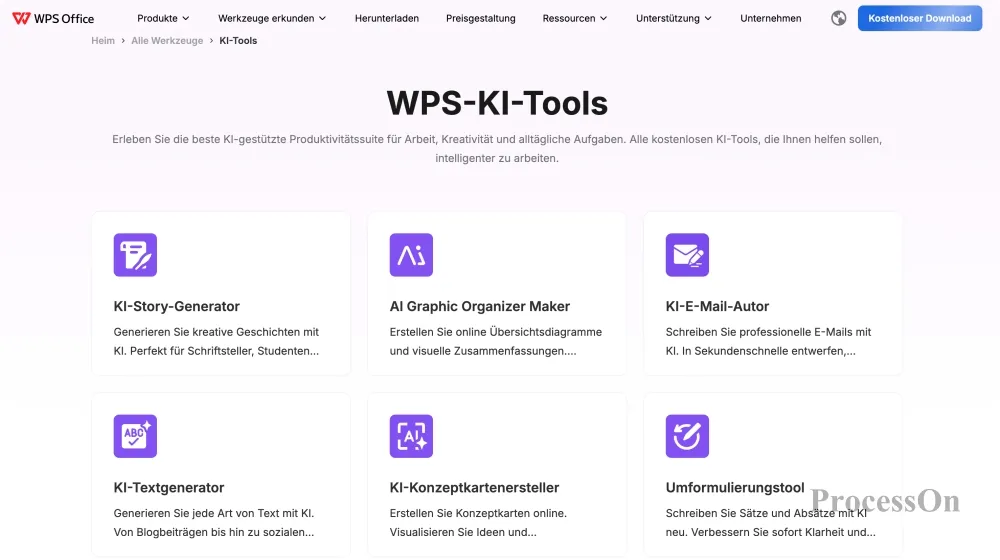The image size is (1000, 560).
Task: Open the Preisgestaltung page
Action: pyautogui.click(x=481, y=18)
